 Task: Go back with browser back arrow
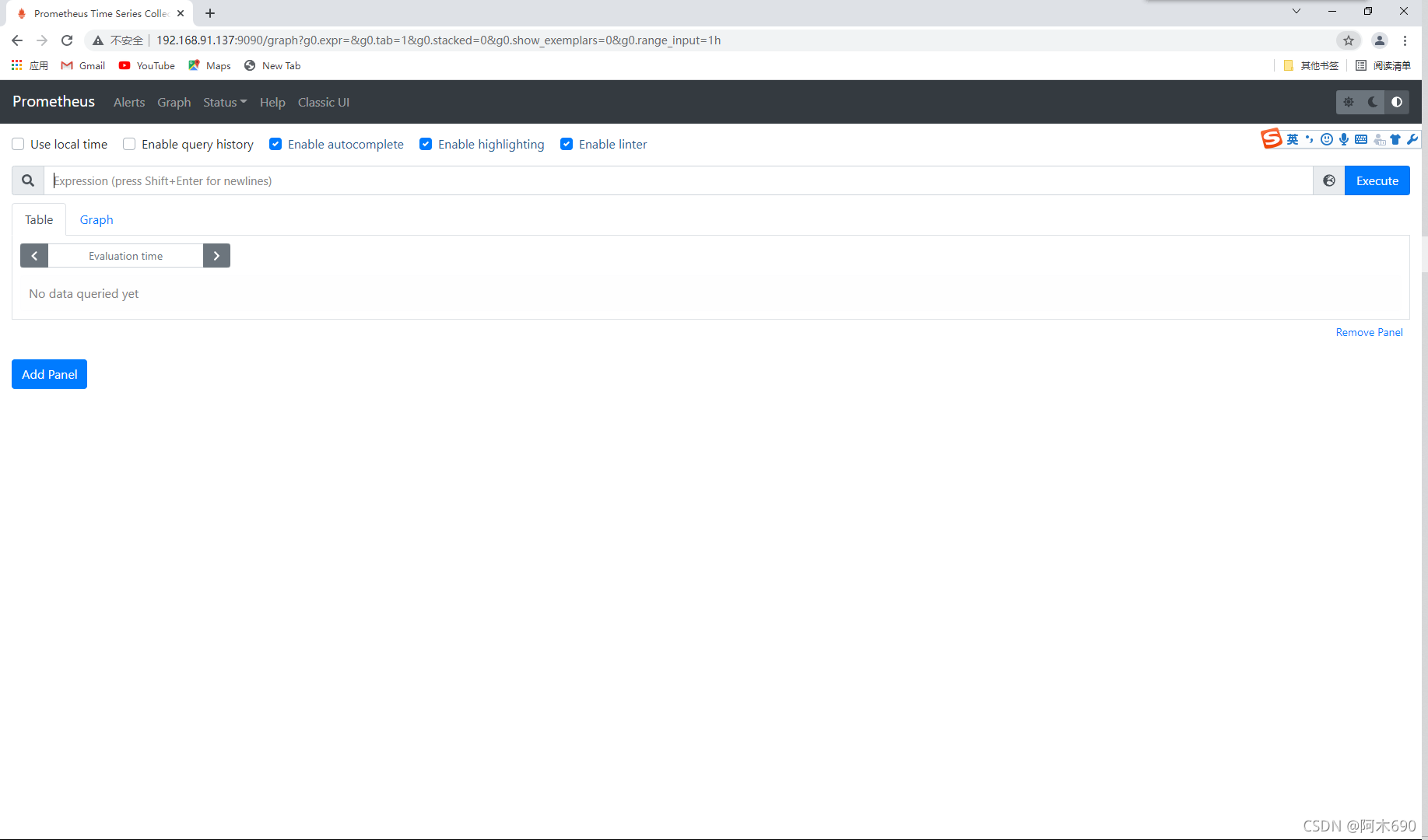[17, 40]
